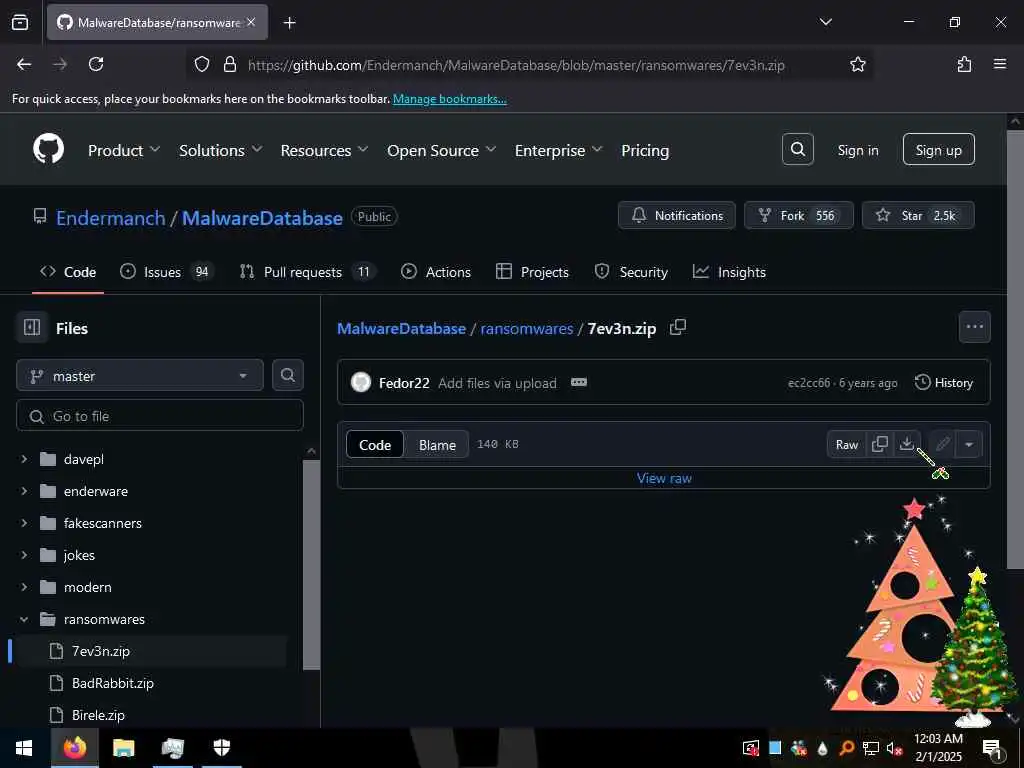
Task: Open the Security tab
Action: (x=631, y=272)
